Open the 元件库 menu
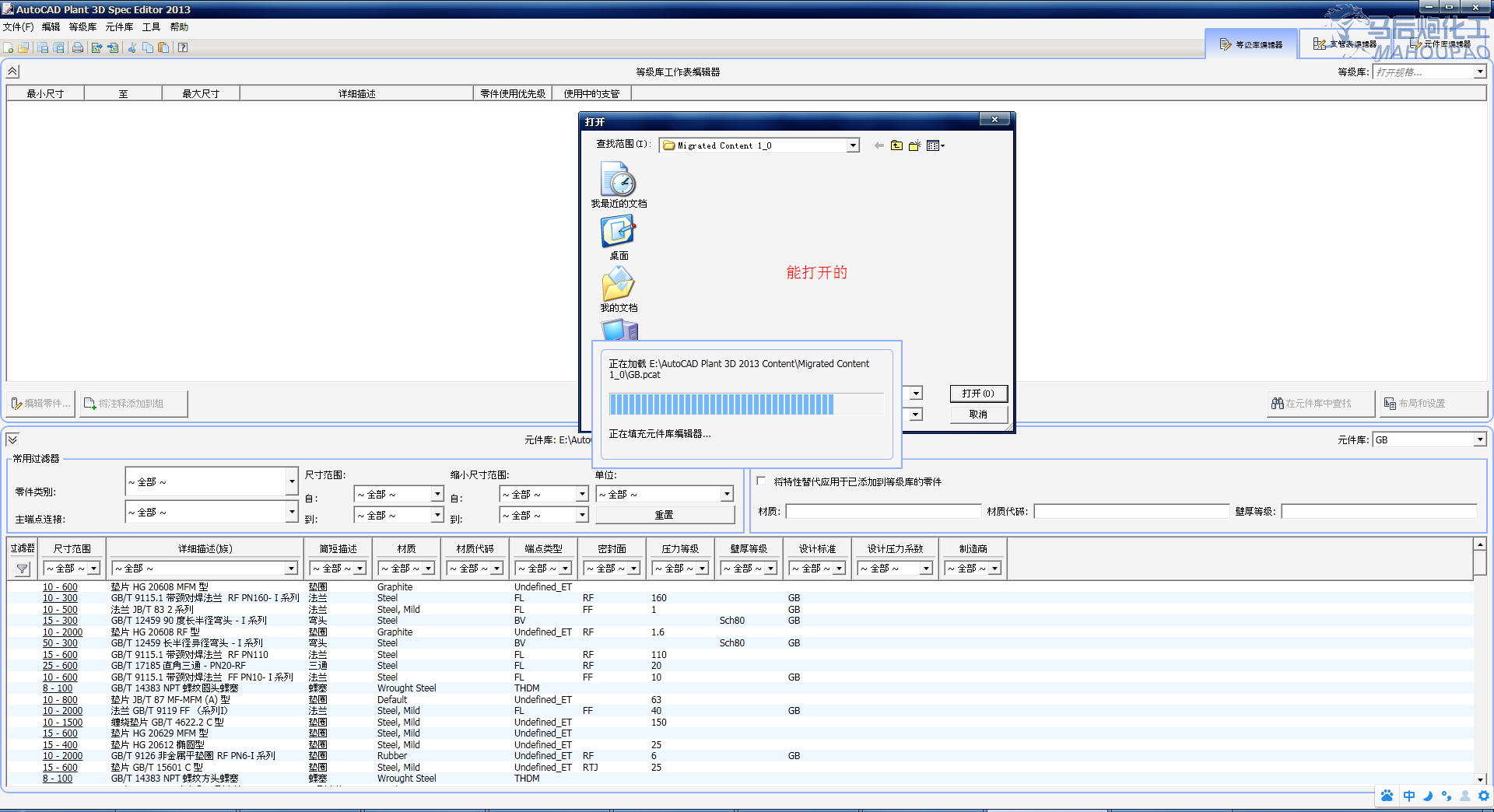 (x=119, y=27)
